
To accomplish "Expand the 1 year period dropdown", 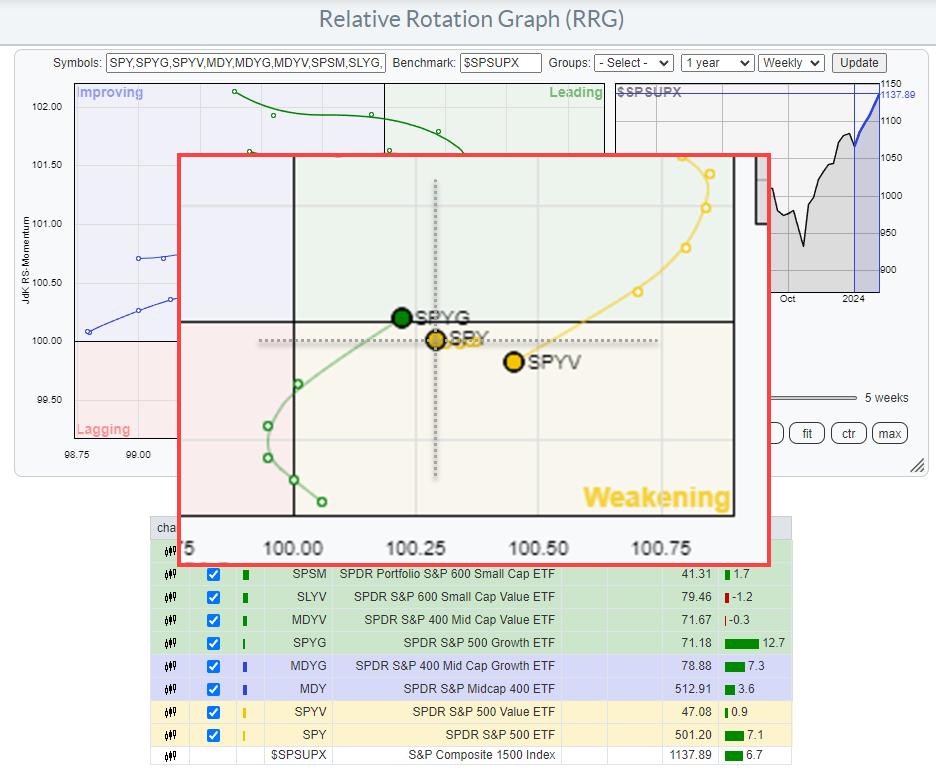I will coord(716,62).
